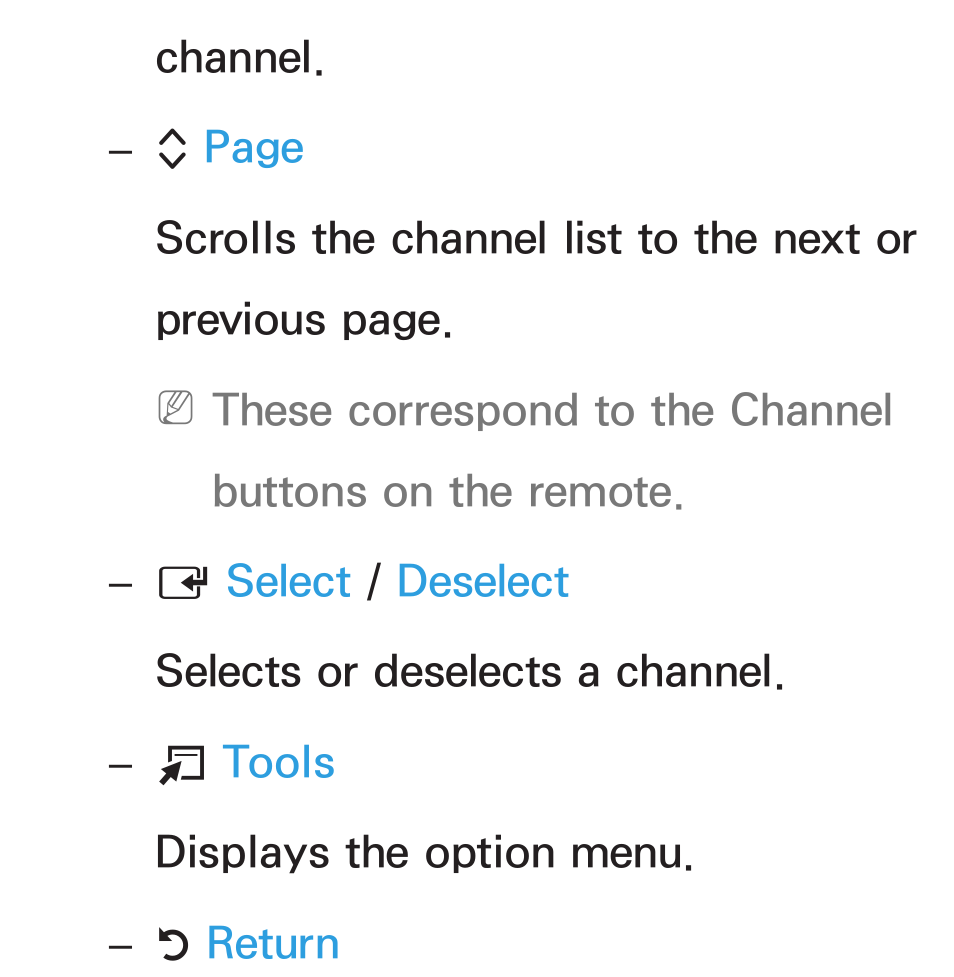954x977 pixels.
Task: Click 'Selects or deselects a channel.' text
Action: (470, 672)
